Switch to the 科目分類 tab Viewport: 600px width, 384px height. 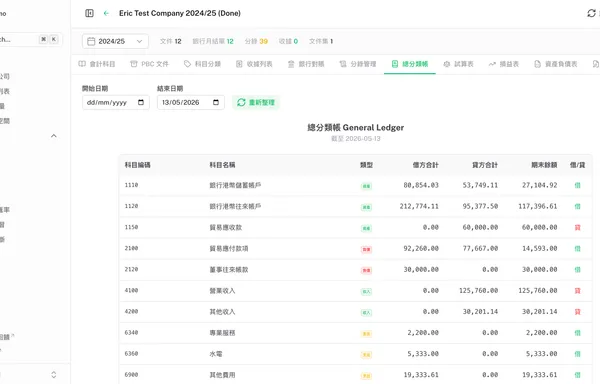[202, 64]
